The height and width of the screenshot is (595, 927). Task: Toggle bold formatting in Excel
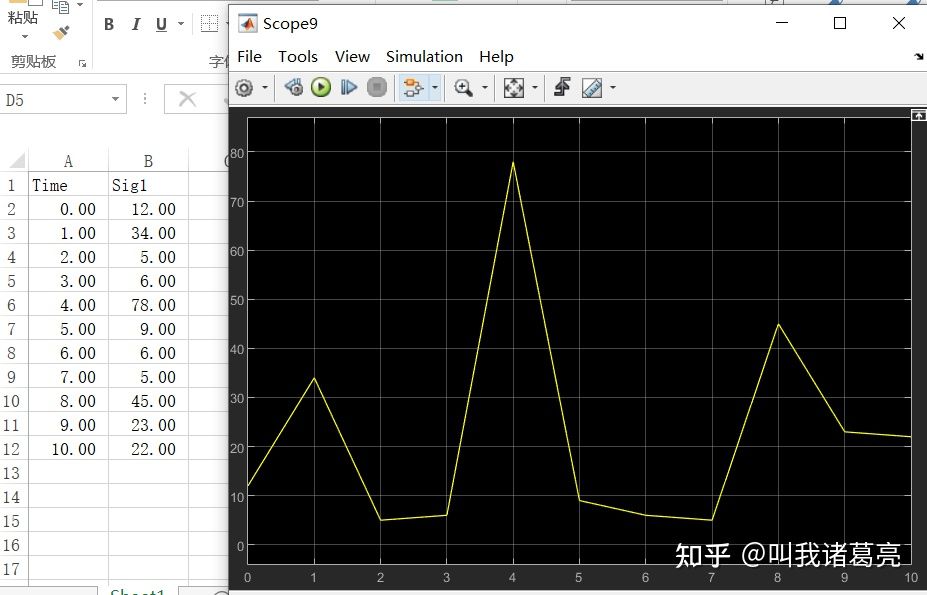click(x=108, y=23)
